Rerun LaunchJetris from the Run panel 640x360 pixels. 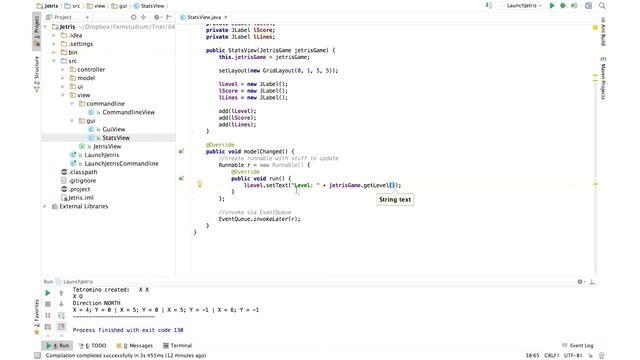[x=47, y=293]
